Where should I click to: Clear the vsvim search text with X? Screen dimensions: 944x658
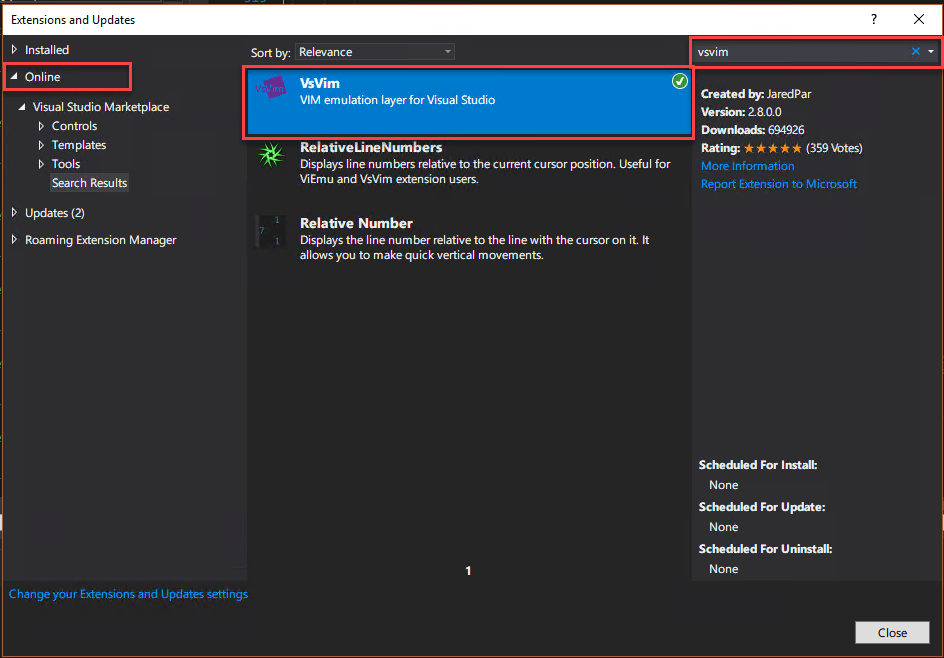[x=915, y=51]
